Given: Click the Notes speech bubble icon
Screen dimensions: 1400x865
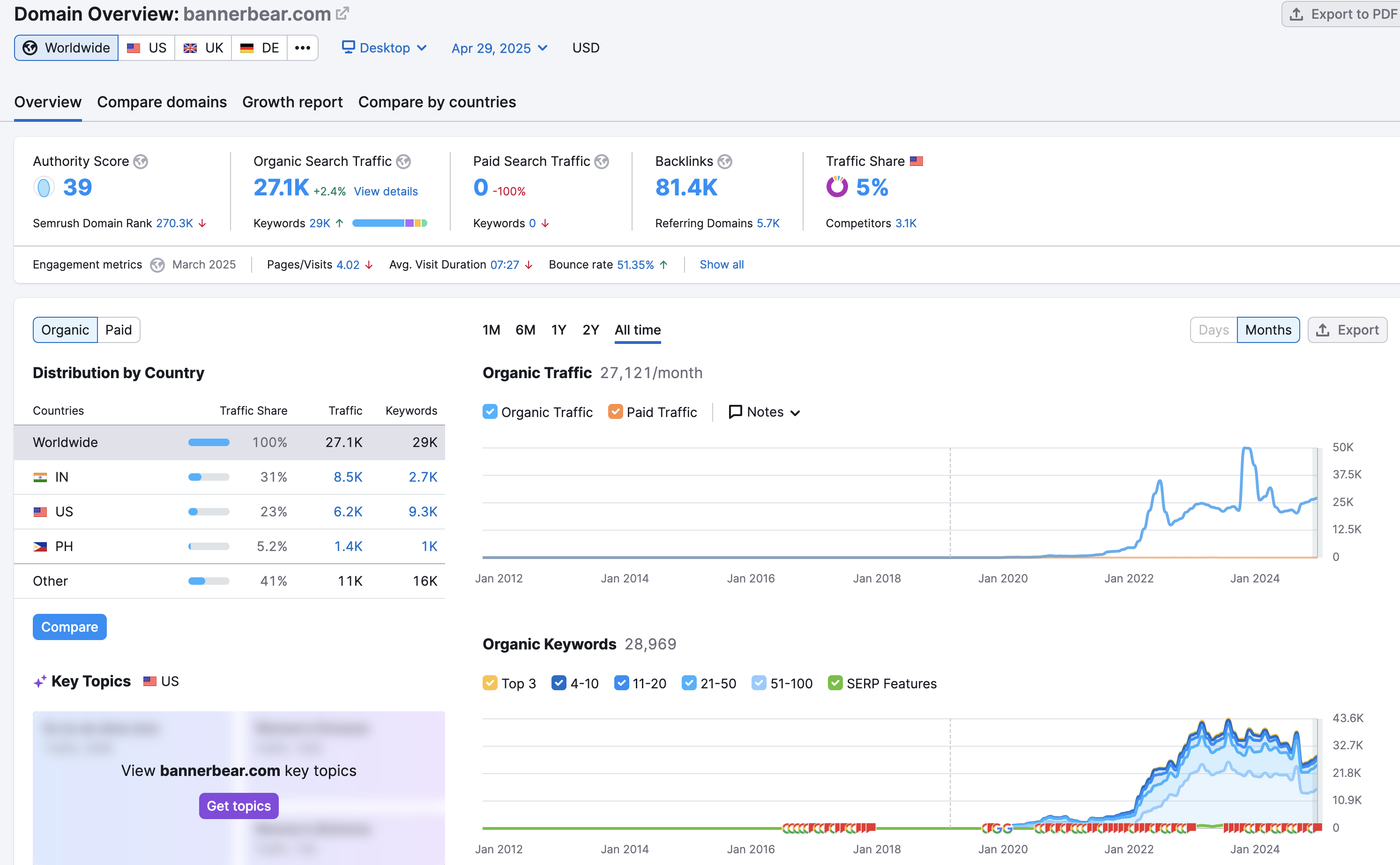Looking at the screenshot, I should [736, 412].
